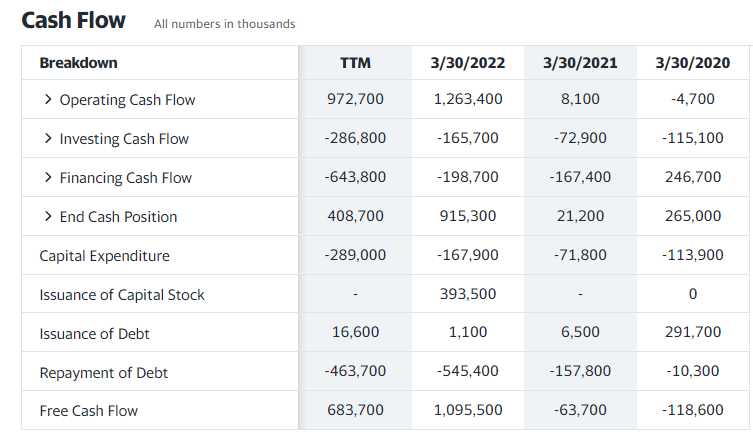Screen dimensions: 753x437
Task: Select the 3/30/2021 column header
Action: tap(580, 63)
